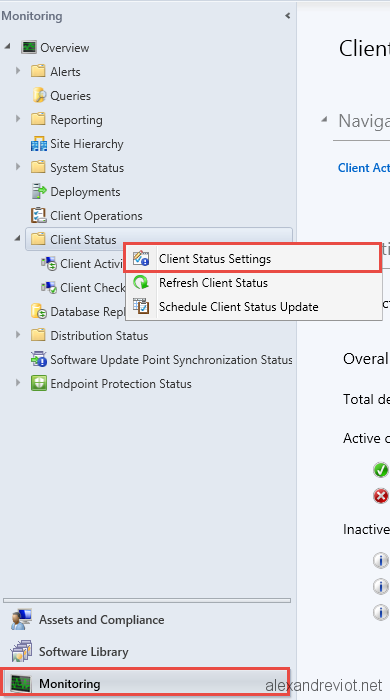
Task: Expand the Alerts tree node
Action: click(x=18, y=71)
